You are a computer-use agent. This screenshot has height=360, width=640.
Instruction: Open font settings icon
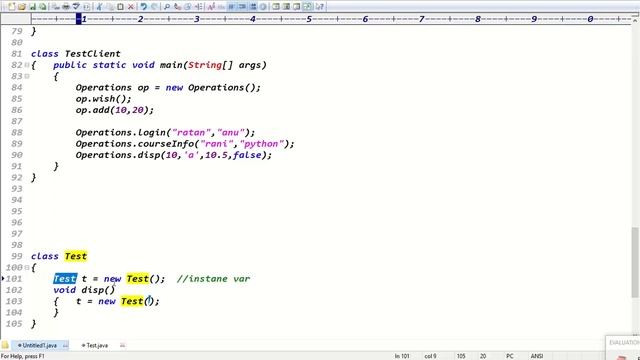pos(211,7)
